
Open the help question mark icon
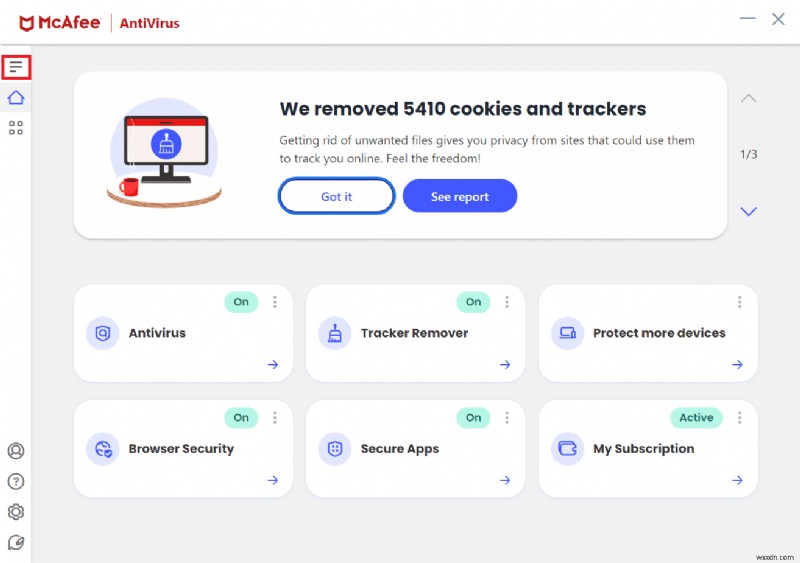[x=16, y=481]
